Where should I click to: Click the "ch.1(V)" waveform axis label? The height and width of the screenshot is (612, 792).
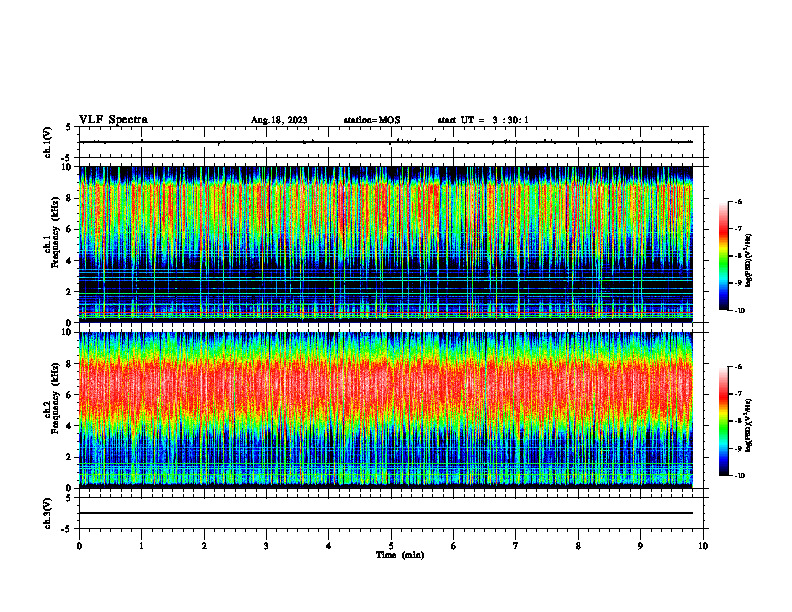click(47, 142)
